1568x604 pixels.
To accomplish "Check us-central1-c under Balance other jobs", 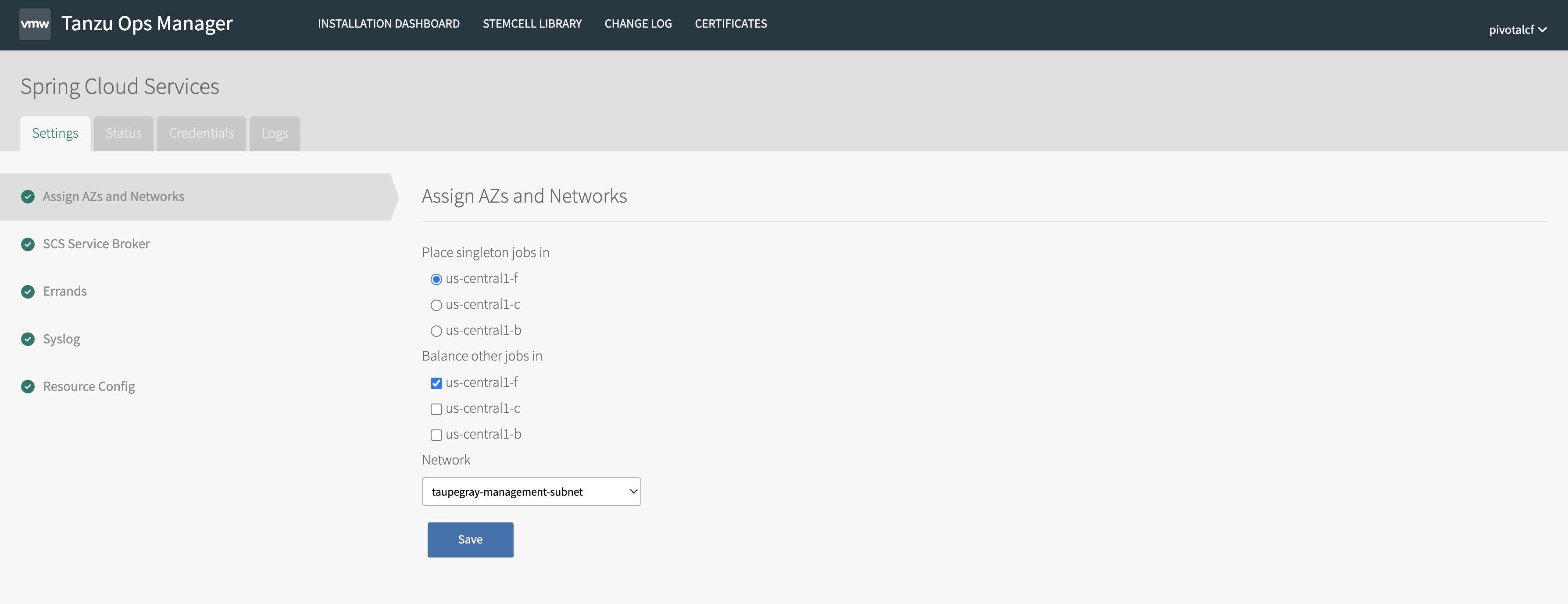I will point(436,409).
